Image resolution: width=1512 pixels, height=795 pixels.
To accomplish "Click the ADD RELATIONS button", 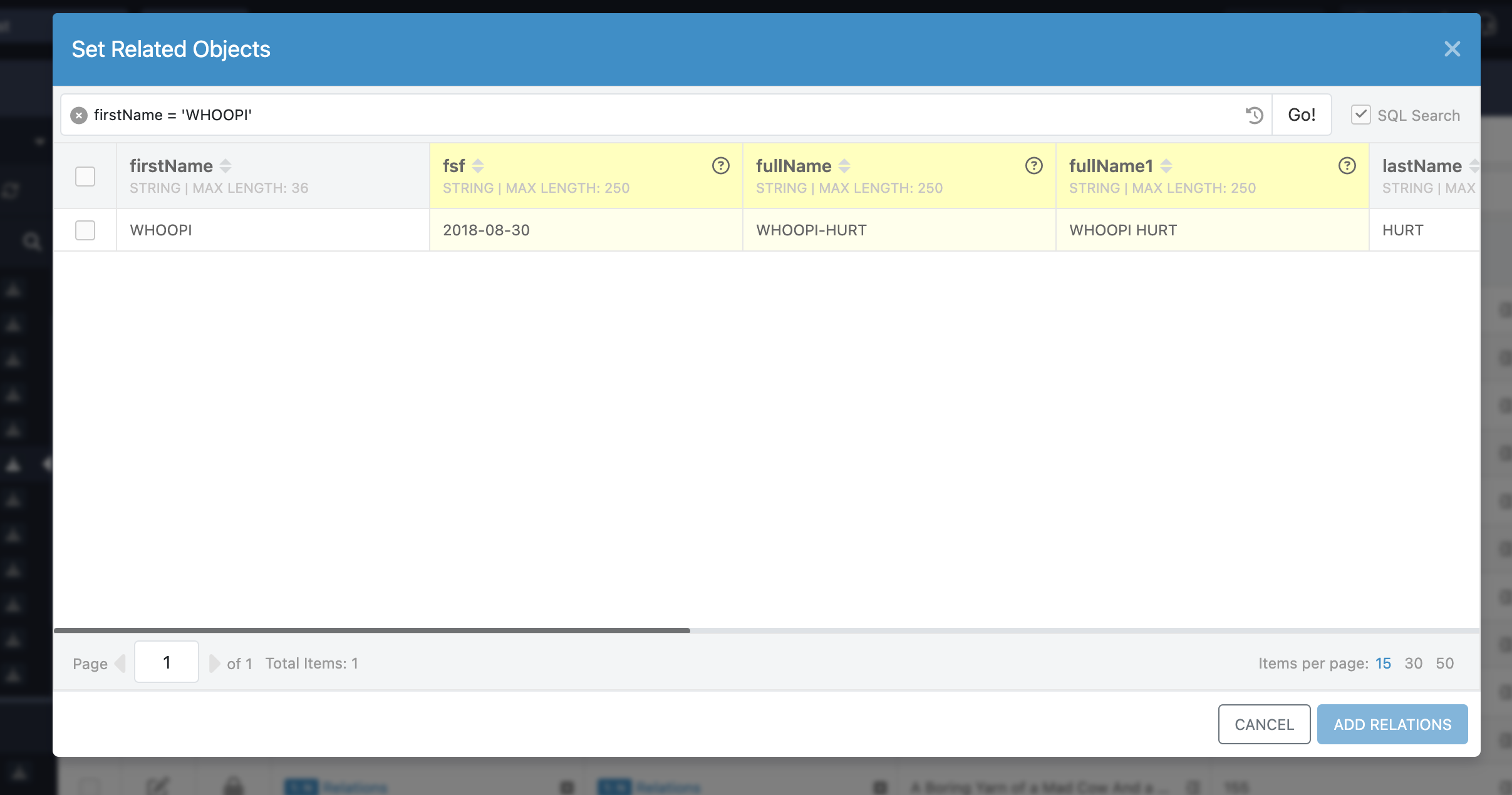I will [x=1392, y=724].
